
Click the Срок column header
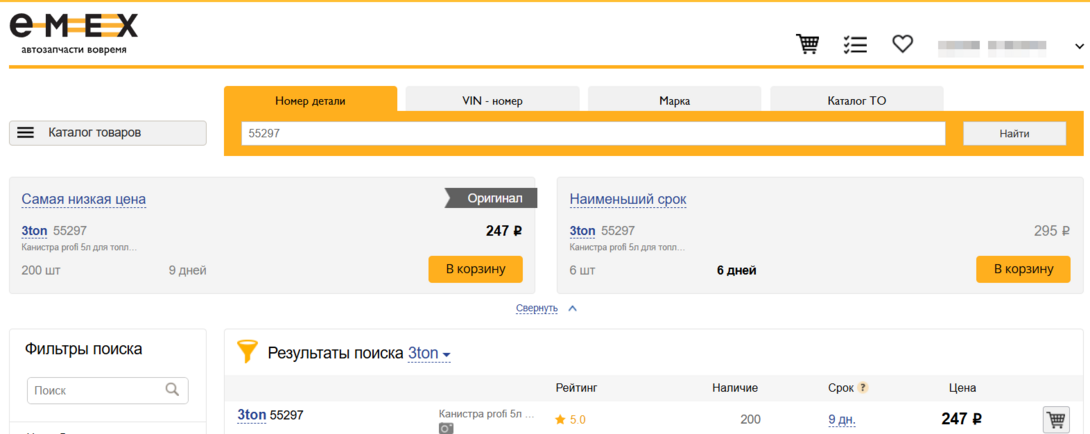840,388
